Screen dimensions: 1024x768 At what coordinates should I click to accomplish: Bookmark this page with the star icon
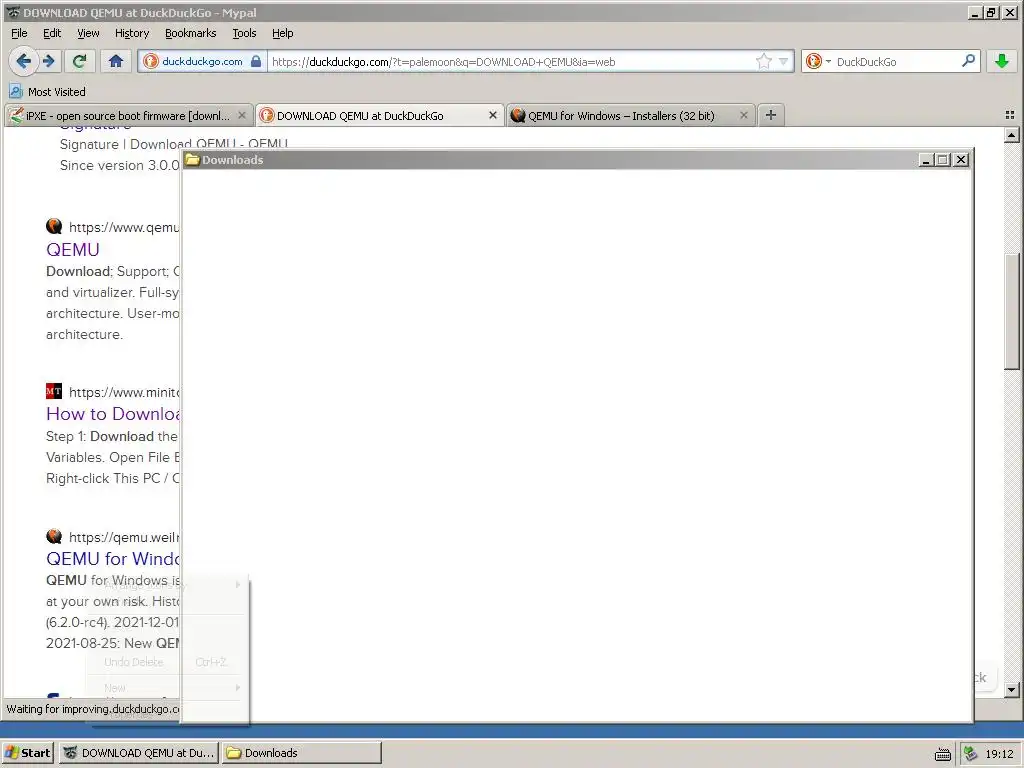tap(763, 61)
